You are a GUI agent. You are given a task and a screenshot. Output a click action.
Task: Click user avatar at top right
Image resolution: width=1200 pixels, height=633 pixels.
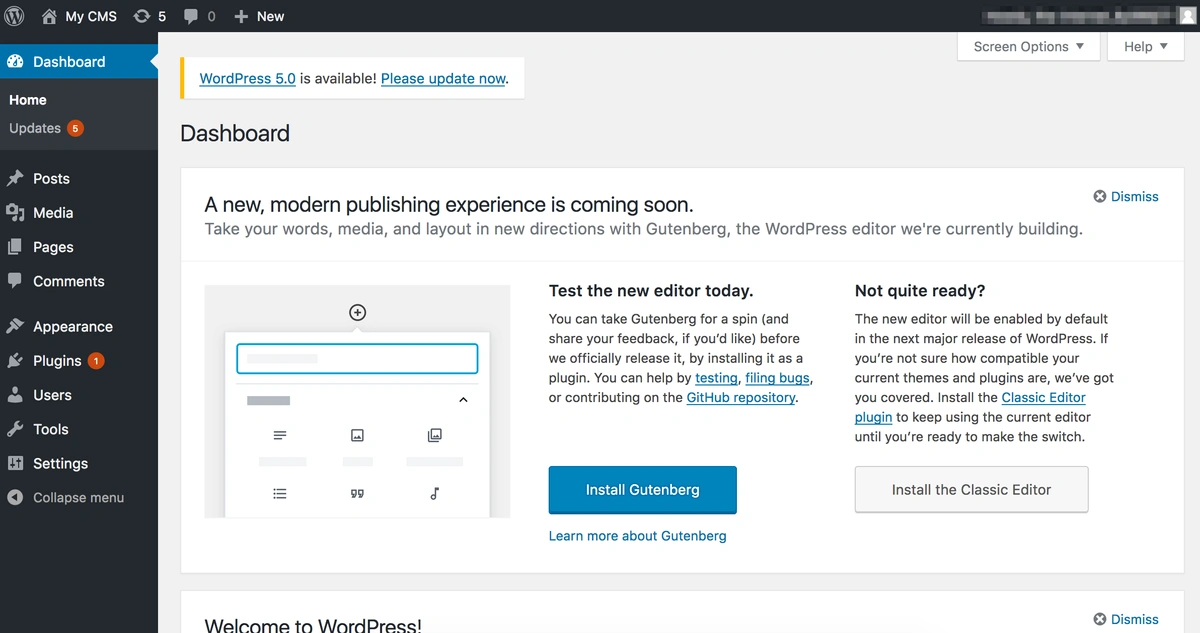coord(1187,16)
